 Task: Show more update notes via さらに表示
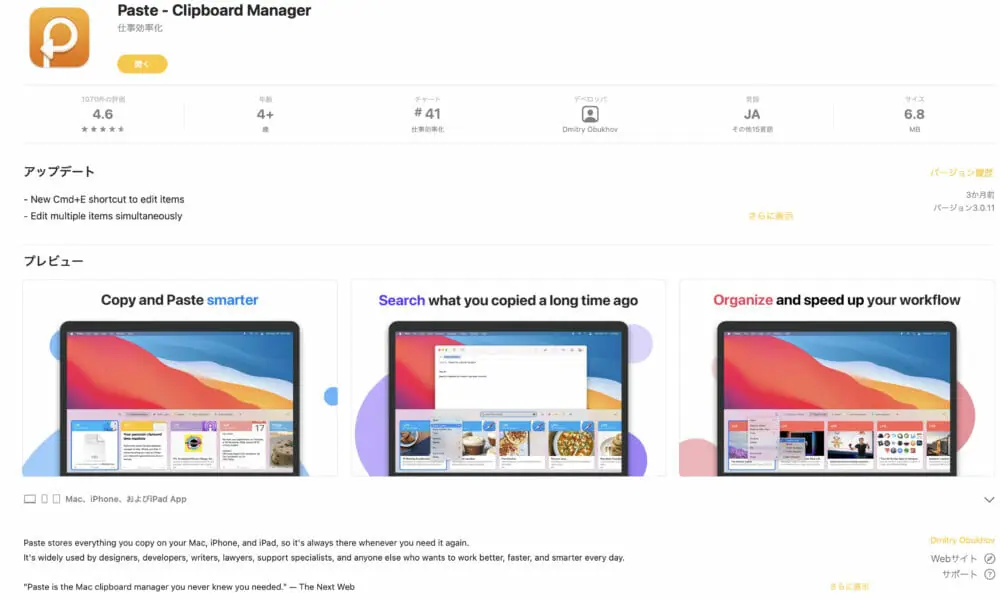[770, 216]
